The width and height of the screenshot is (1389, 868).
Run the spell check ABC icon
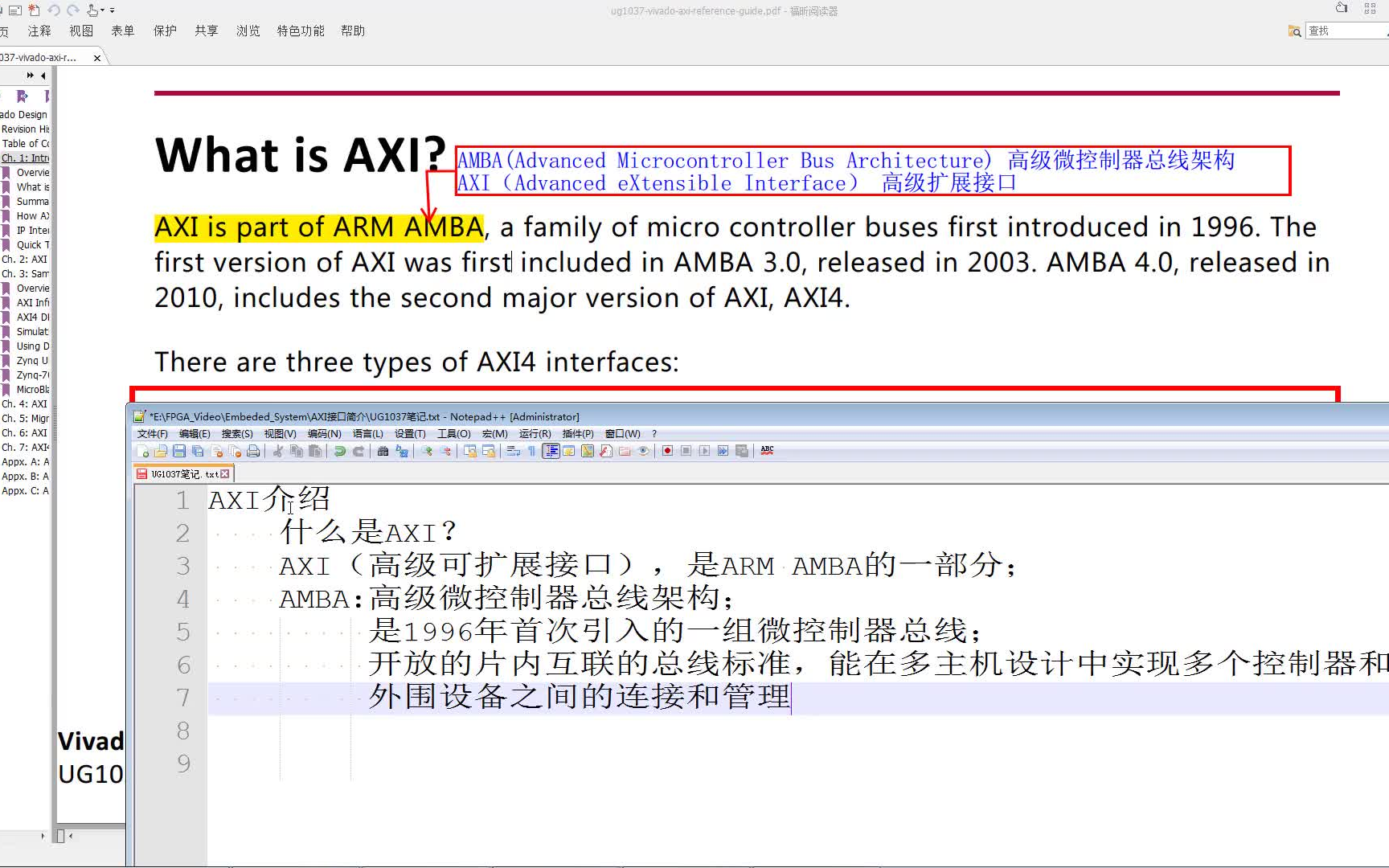766,451
